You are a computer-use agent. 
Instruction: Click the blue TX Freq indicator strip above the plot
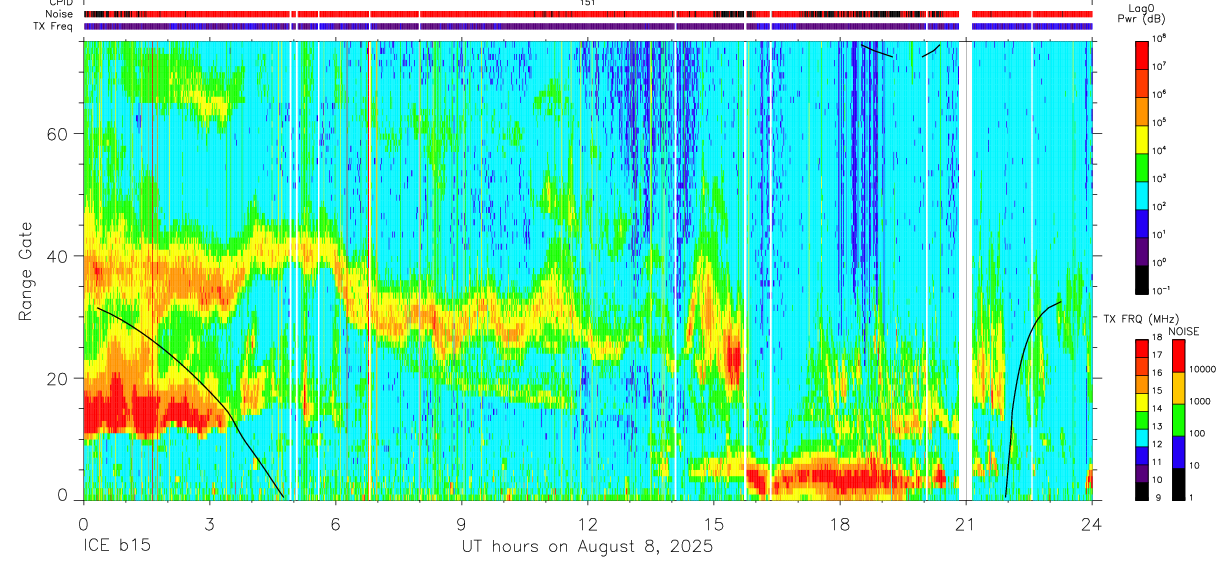pos(588,26)
